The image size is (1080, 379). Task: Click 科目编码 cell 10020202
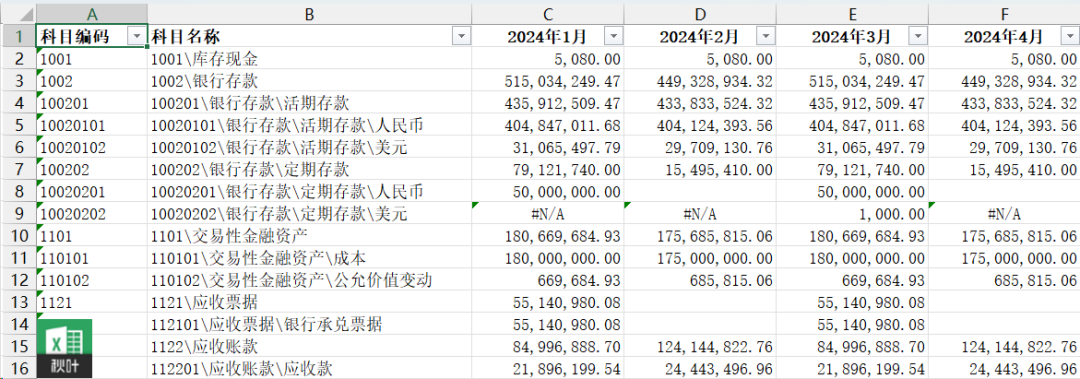click(x=92, y=214)
